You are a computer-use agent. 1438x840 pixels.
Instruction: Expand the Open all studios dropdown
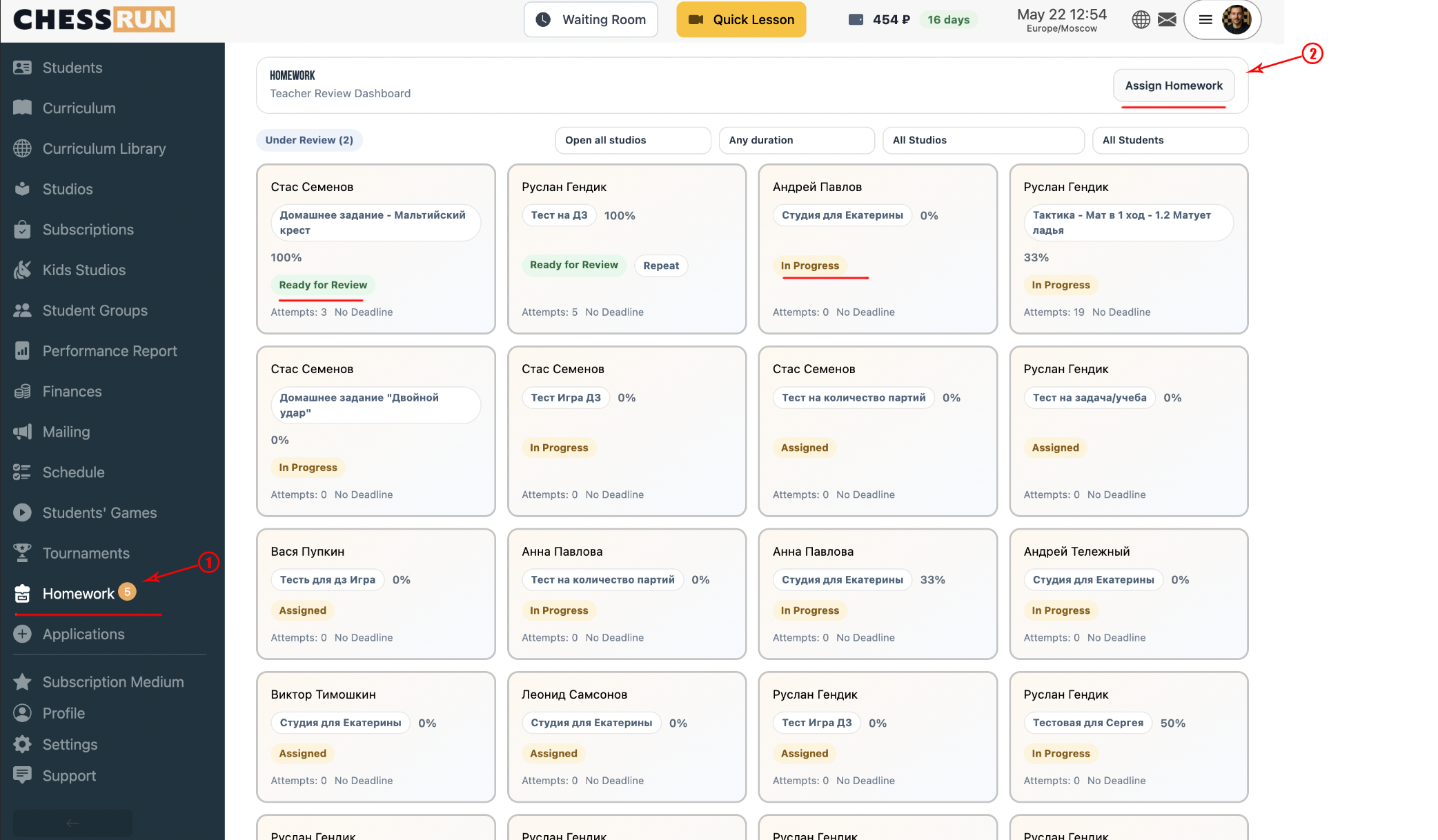coord(633,140)
